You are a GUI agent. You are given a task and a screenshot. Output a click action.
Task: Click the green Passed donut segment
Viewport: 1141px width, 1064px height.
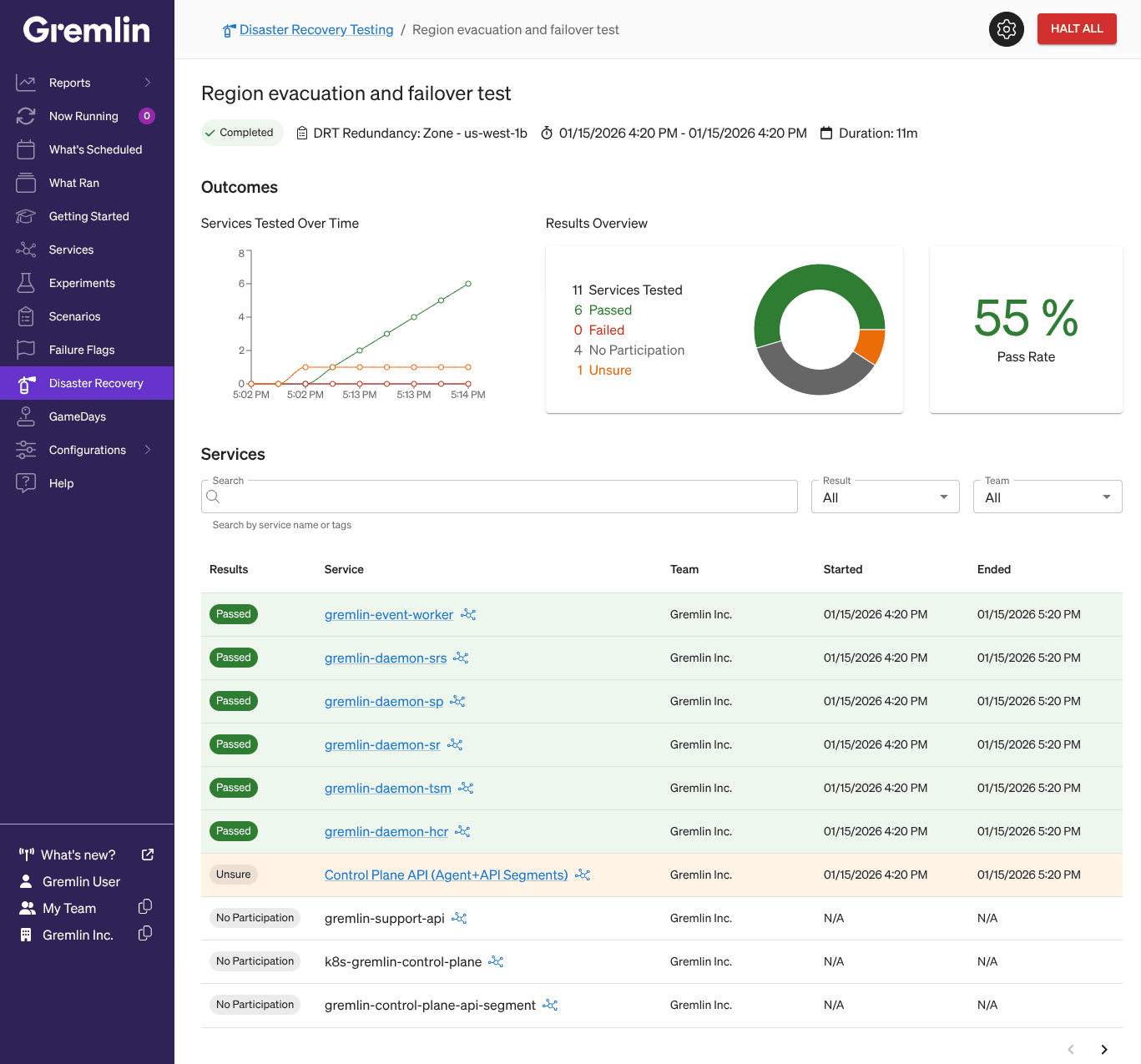(x=814, y=277)
